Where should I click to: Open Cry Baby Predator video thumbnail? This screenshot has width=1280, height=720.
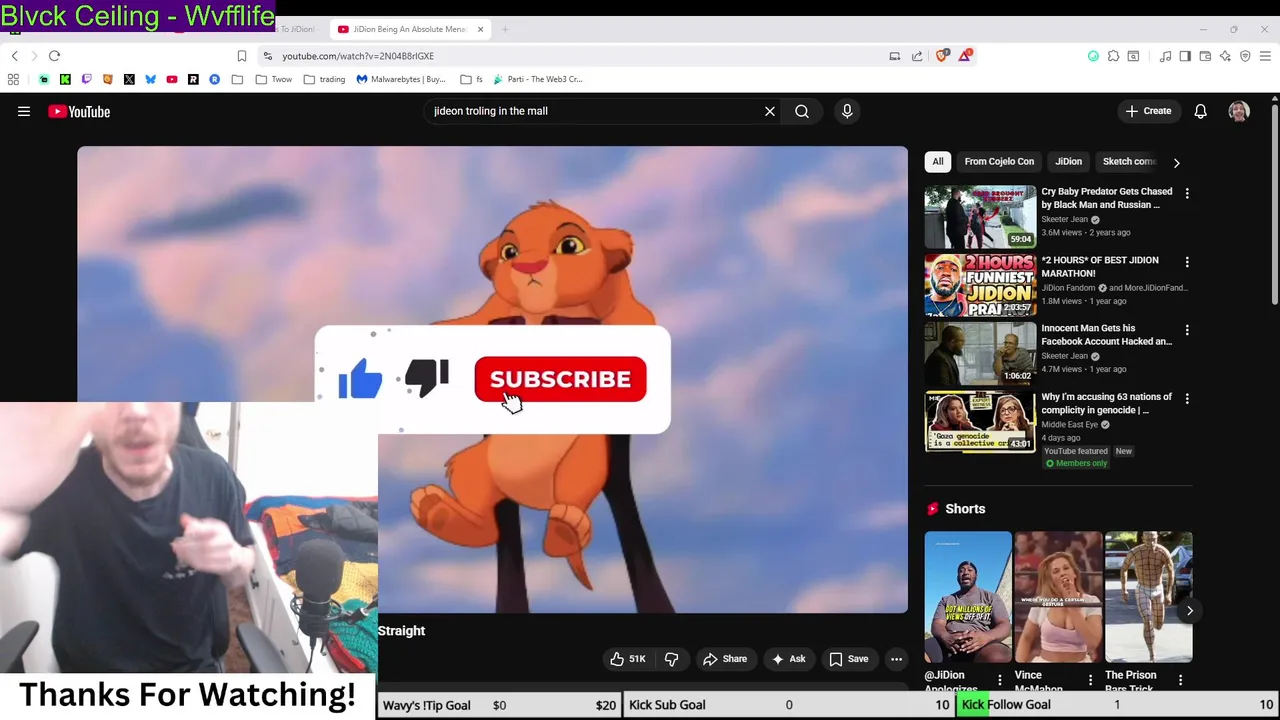(x=980, y=216)
